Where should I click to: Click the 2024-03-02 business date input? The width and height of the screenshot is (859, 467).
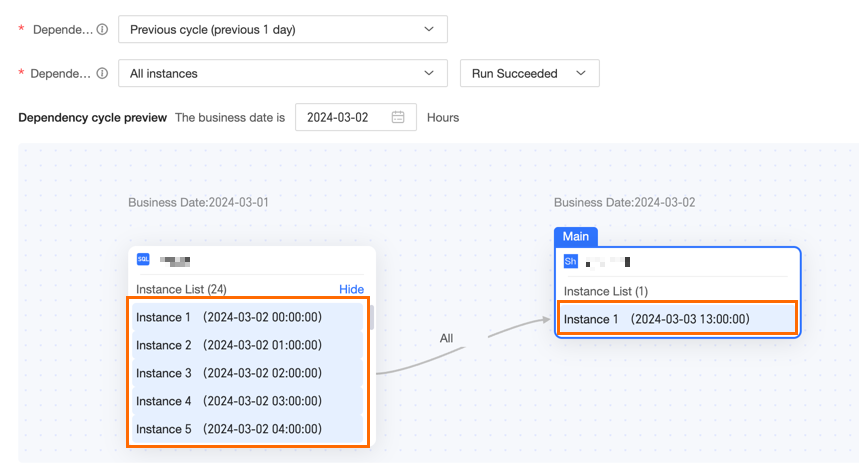click(x=356, y=117)
